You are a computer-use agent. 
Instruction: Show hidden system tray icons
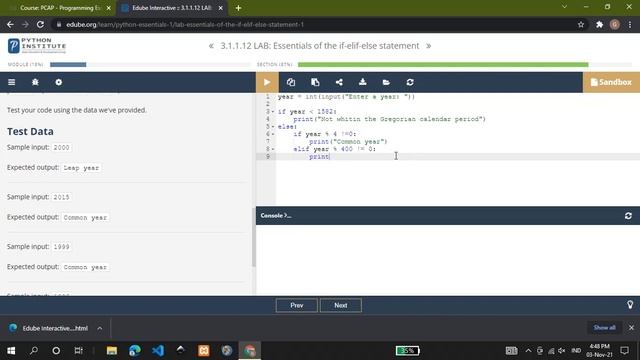coord(528,351)
